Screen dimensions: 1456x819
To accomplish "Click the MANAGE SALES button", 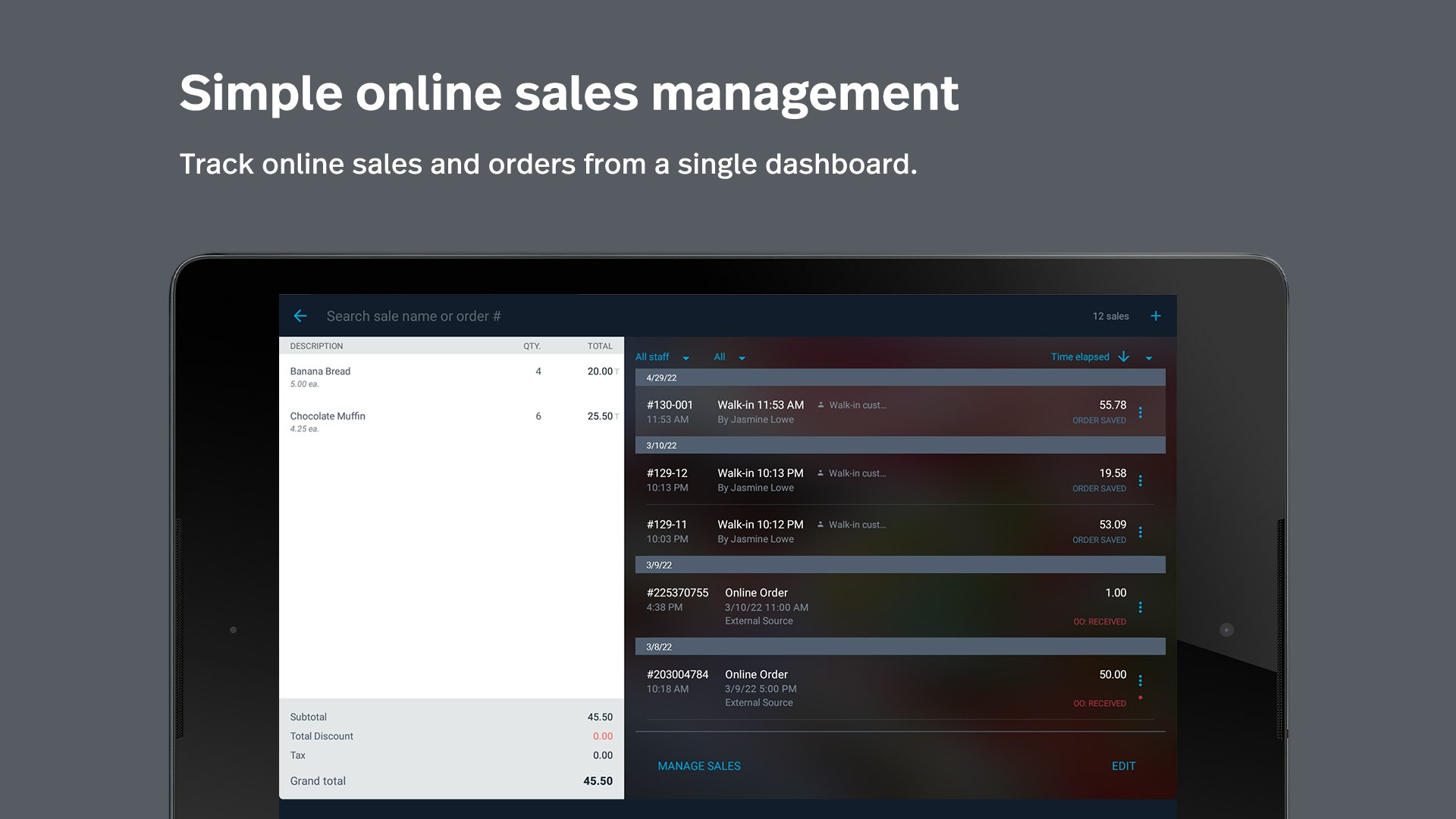I will [698, 766].
